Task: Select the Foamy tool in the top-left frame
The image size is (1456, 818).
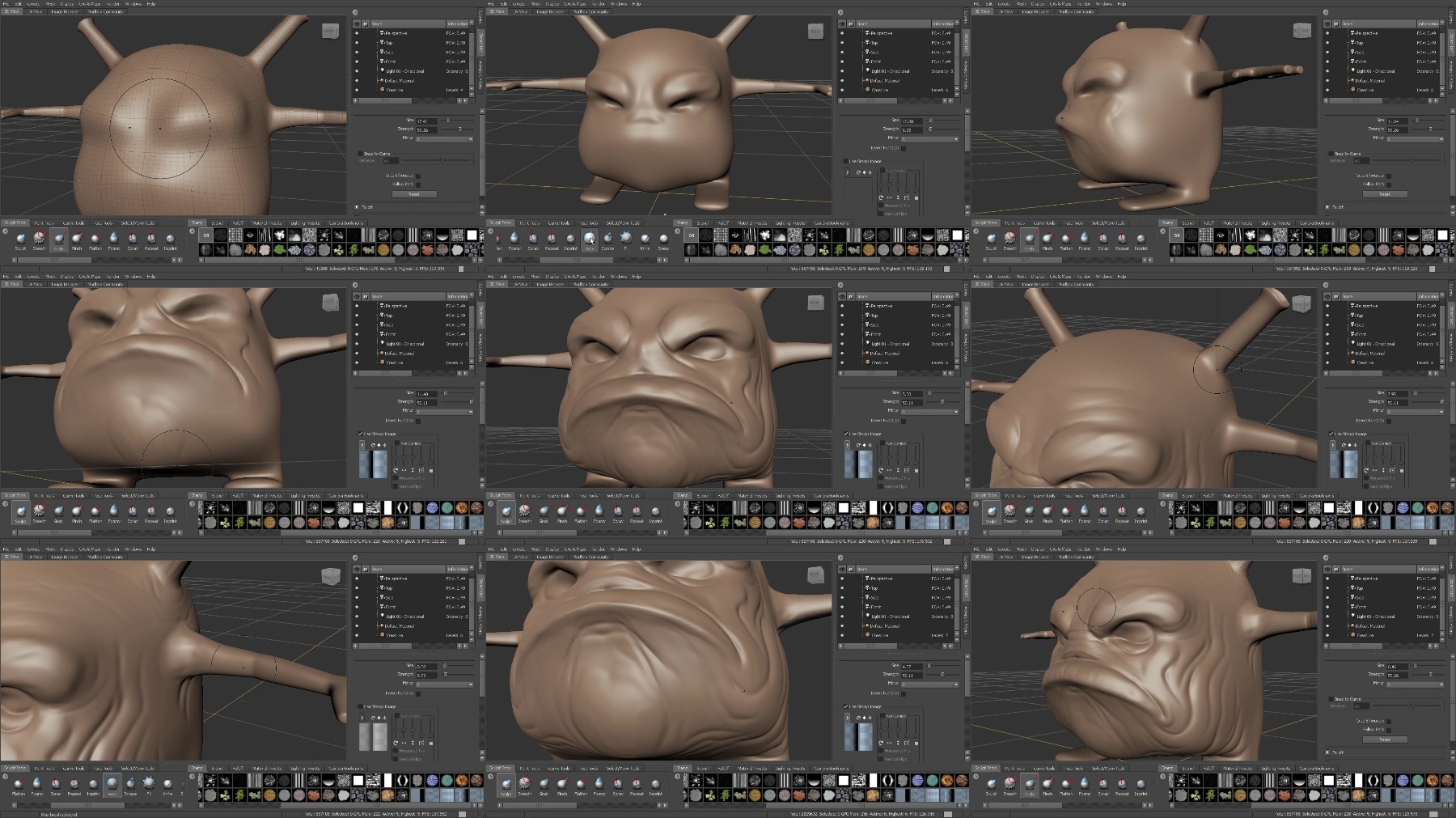Action: [x=114, y=240]
